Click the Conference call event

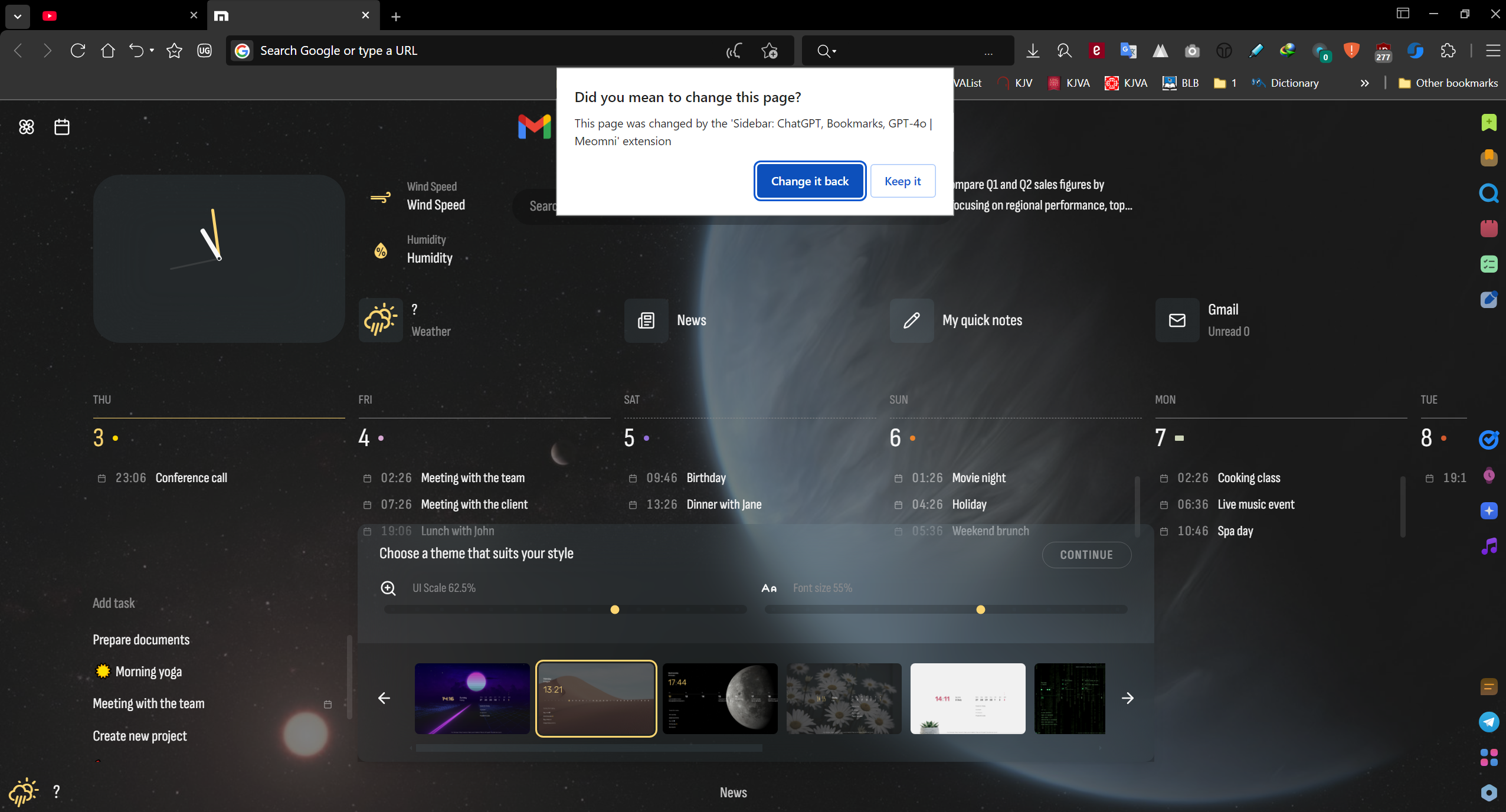[x=191, y=478]
